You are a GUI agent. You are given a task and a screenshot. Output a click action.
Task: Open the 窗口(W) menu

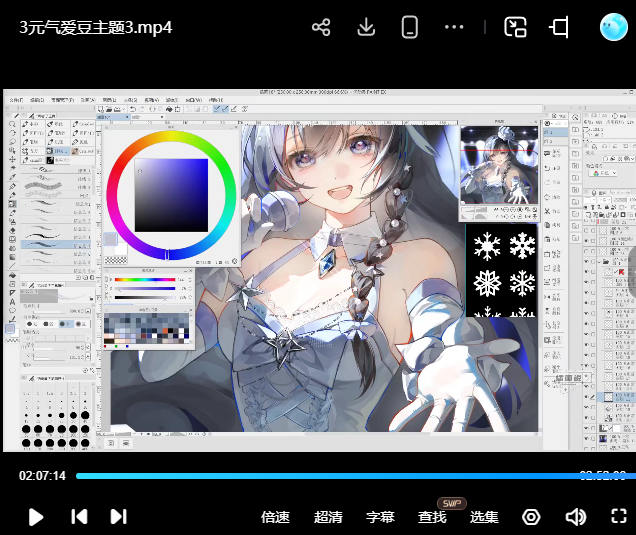(x=193, y=100)
